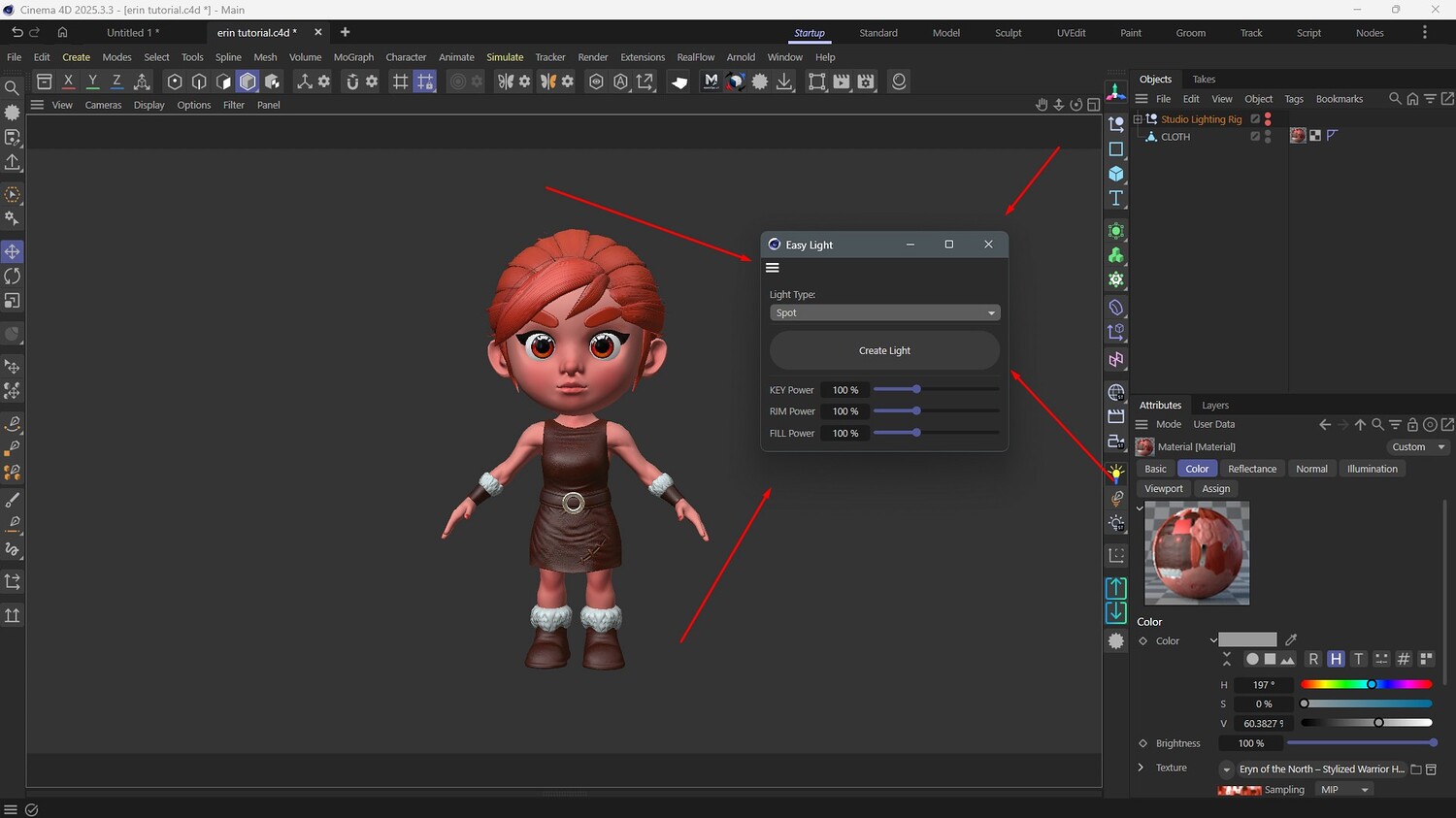Open the search magnifier in left toolbar
Viewport: 1456px width, 818px height.
point(13,88)
